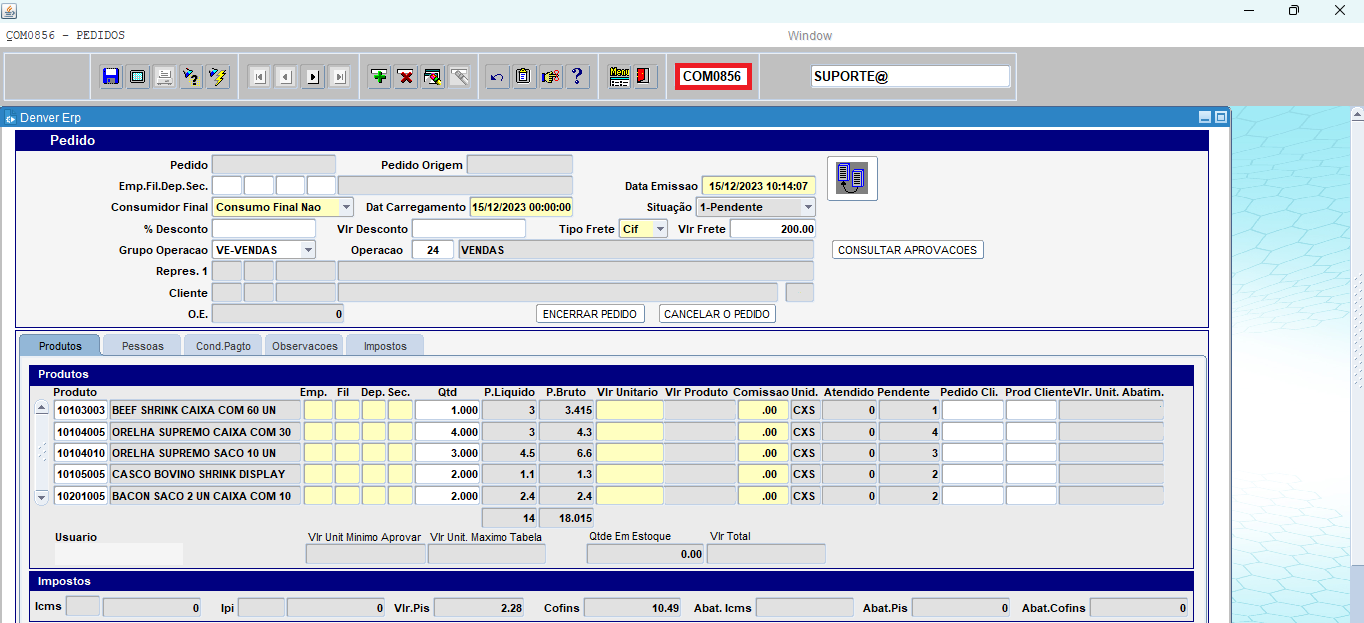Click the Java application icon in title bar
This screenshot has height=623, width=1364.
point(10,9)
